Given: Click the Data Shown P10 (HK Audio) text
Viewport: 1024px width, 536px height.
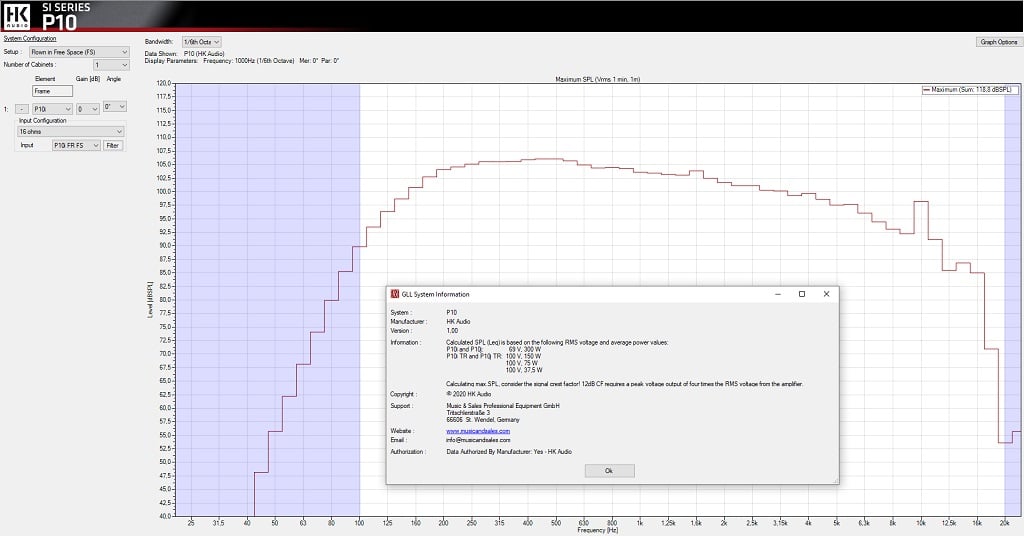Looking at the screenshot, I should click(185, 54).
